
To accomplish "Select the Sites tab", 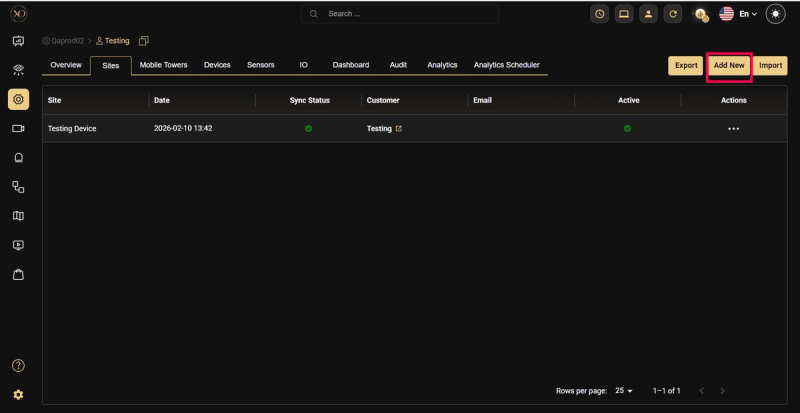I will click(x=111, y=65).
